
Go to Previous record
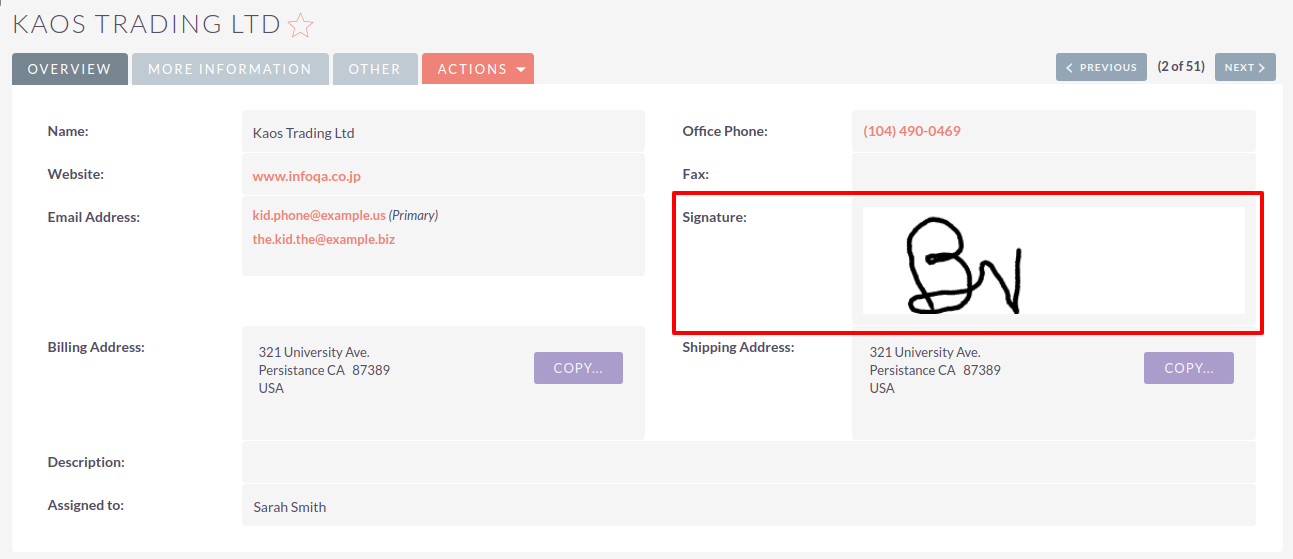[1101, 67]
